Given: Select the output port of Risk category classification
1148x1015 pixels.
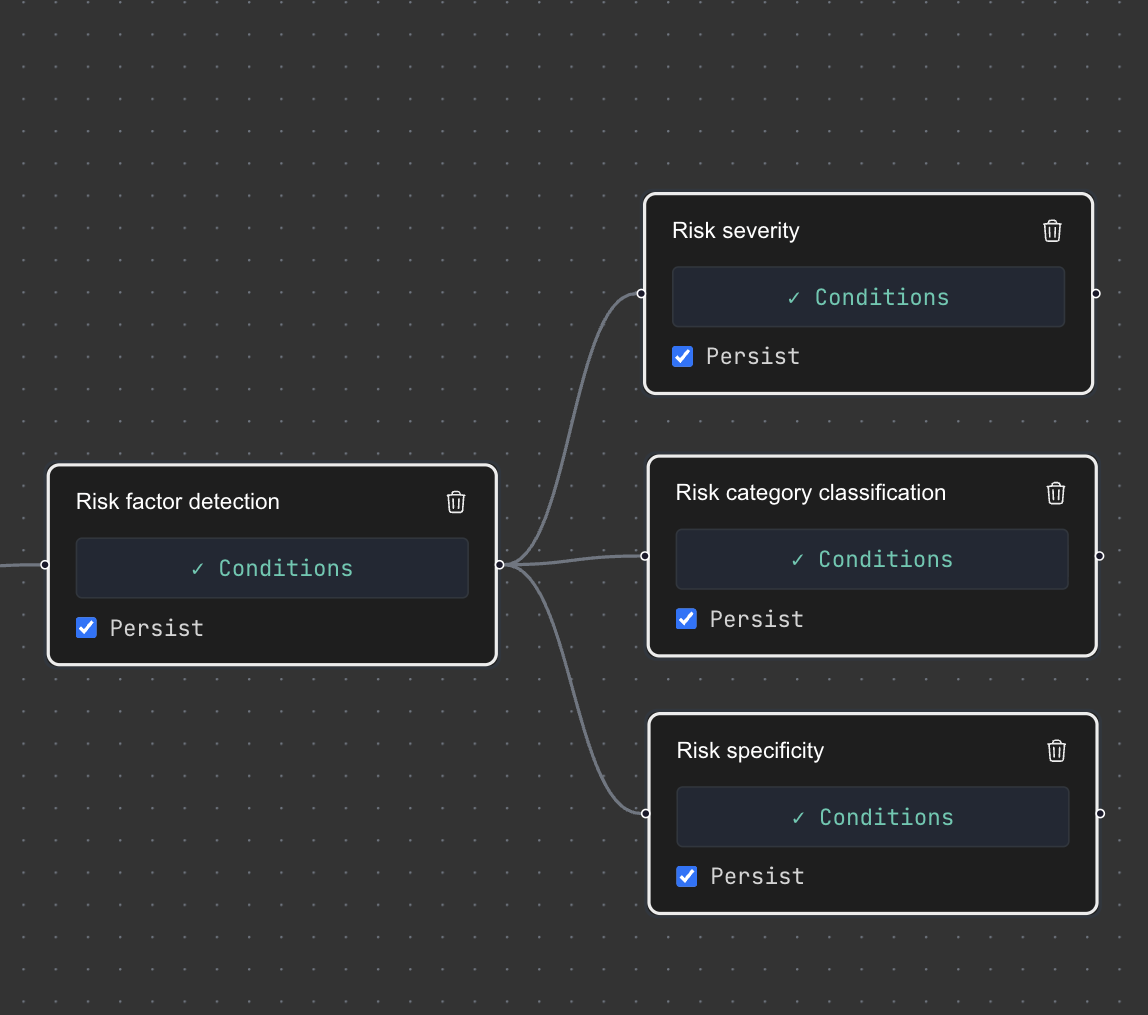Looking at the screenshot, I should click(1099, 556).
